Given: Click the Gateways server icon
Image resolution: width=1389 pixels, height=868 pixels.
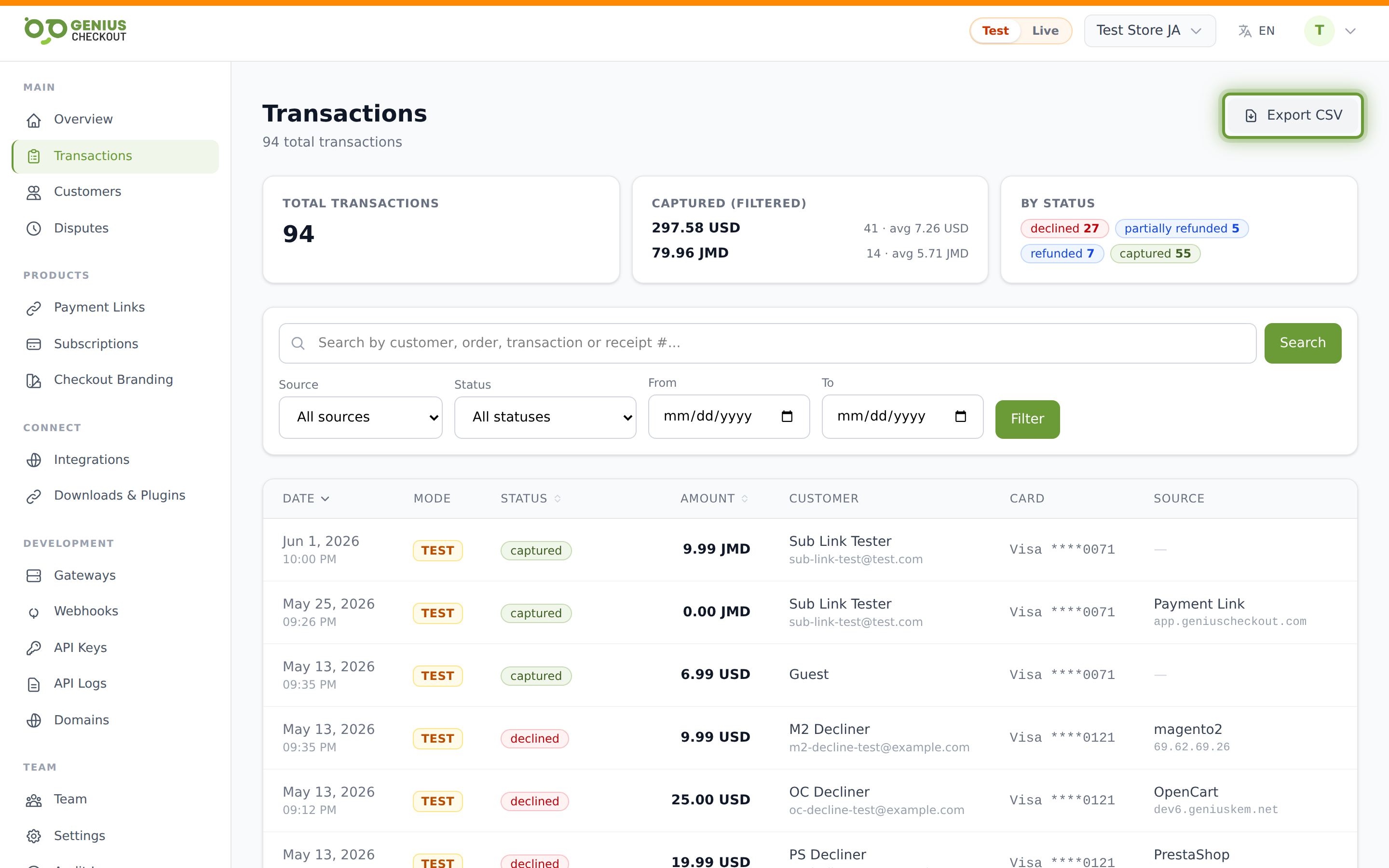Looking at the screenshot, I should tap(34, 576).
